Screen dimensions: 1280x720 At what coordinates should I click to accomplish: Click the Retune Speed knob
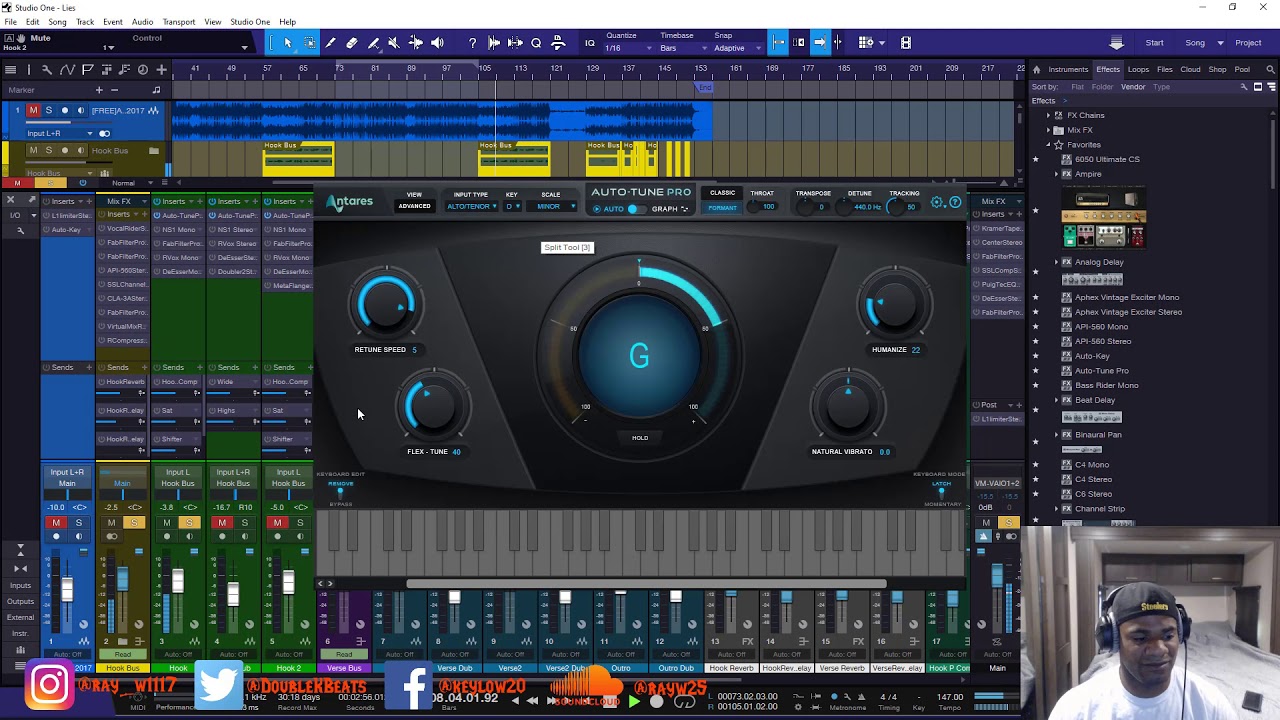tap(387, 304)
